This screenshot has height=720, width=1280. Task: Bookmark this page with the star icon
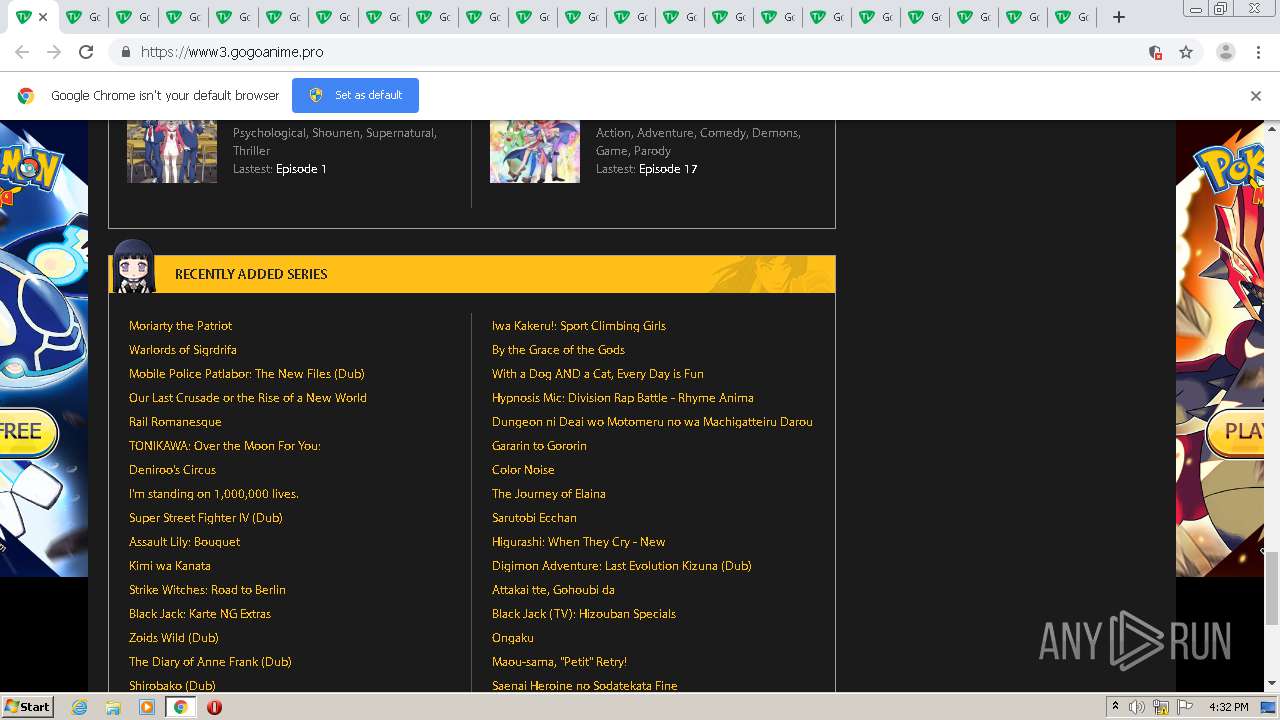click(1186, 52)
